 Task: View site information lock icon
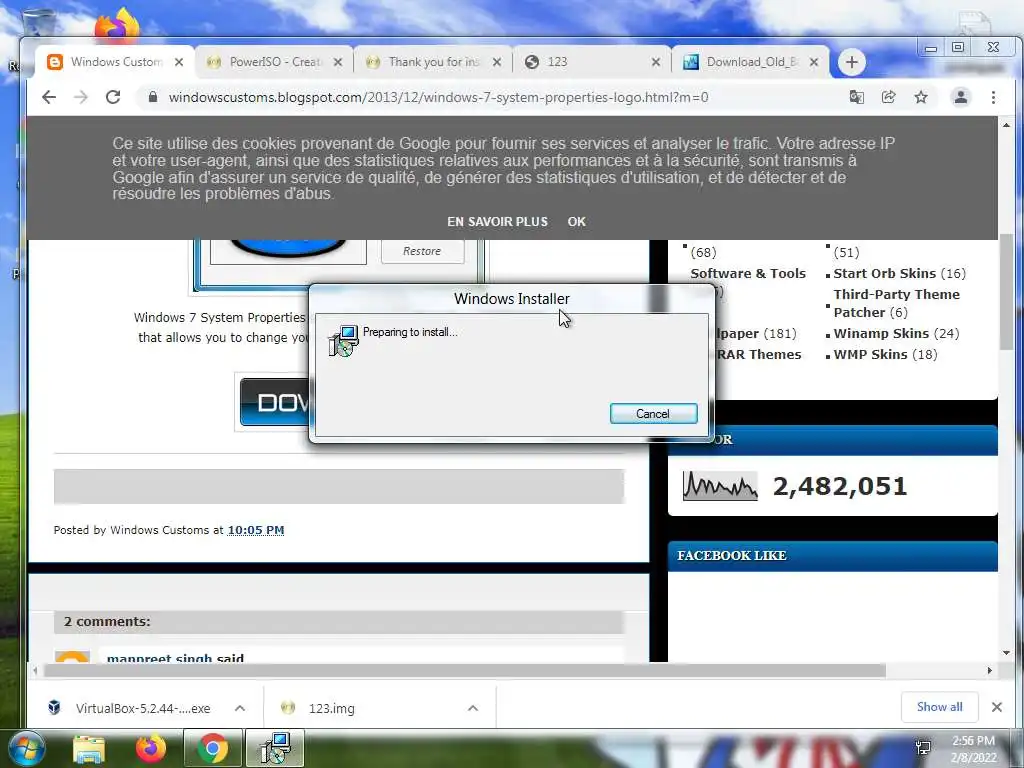[x=153, y=97]
